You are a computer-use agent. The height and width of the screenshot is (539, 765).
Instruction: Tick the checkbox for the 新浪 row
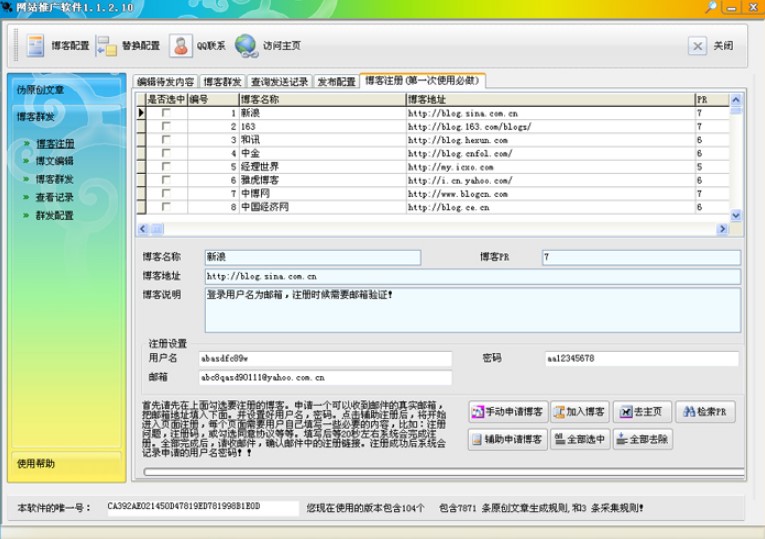(166, 113)
